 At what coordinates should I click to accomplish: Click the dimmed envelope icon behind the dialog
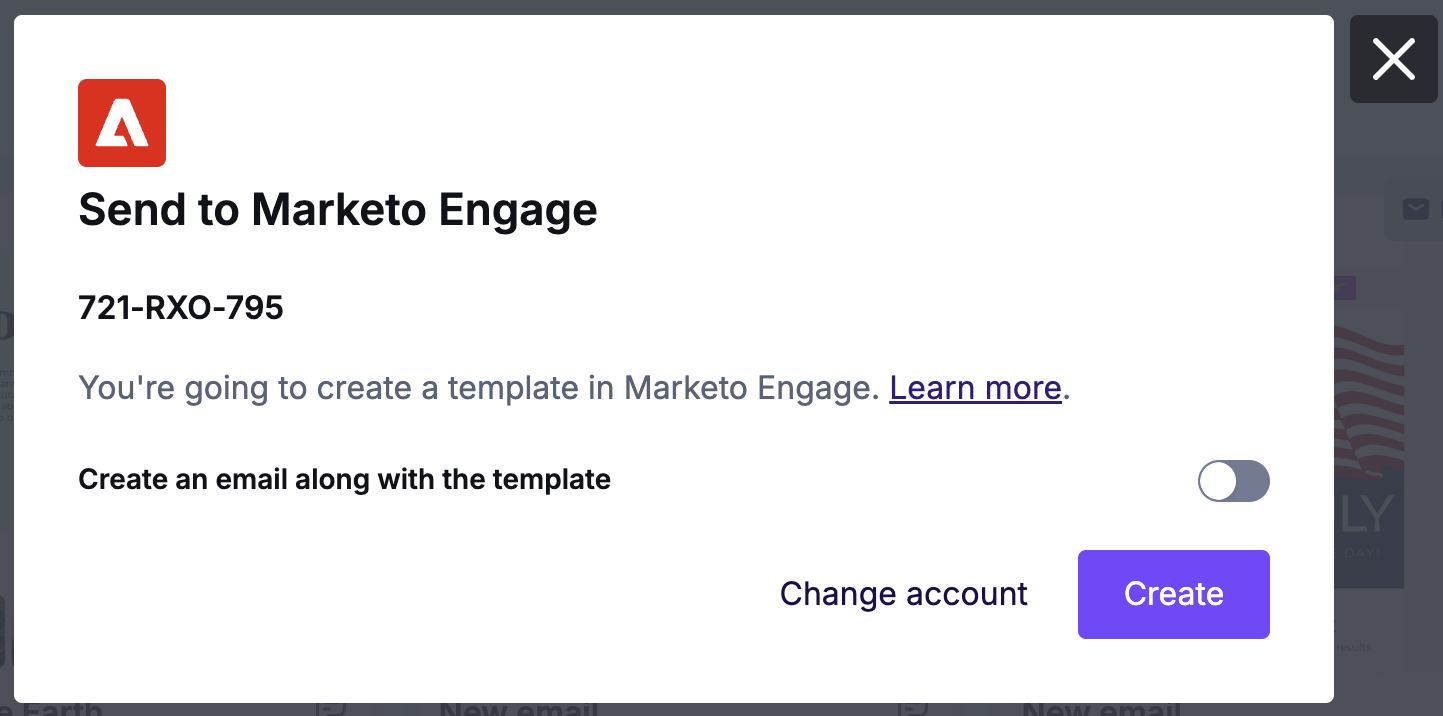(x=1415, y=209)
